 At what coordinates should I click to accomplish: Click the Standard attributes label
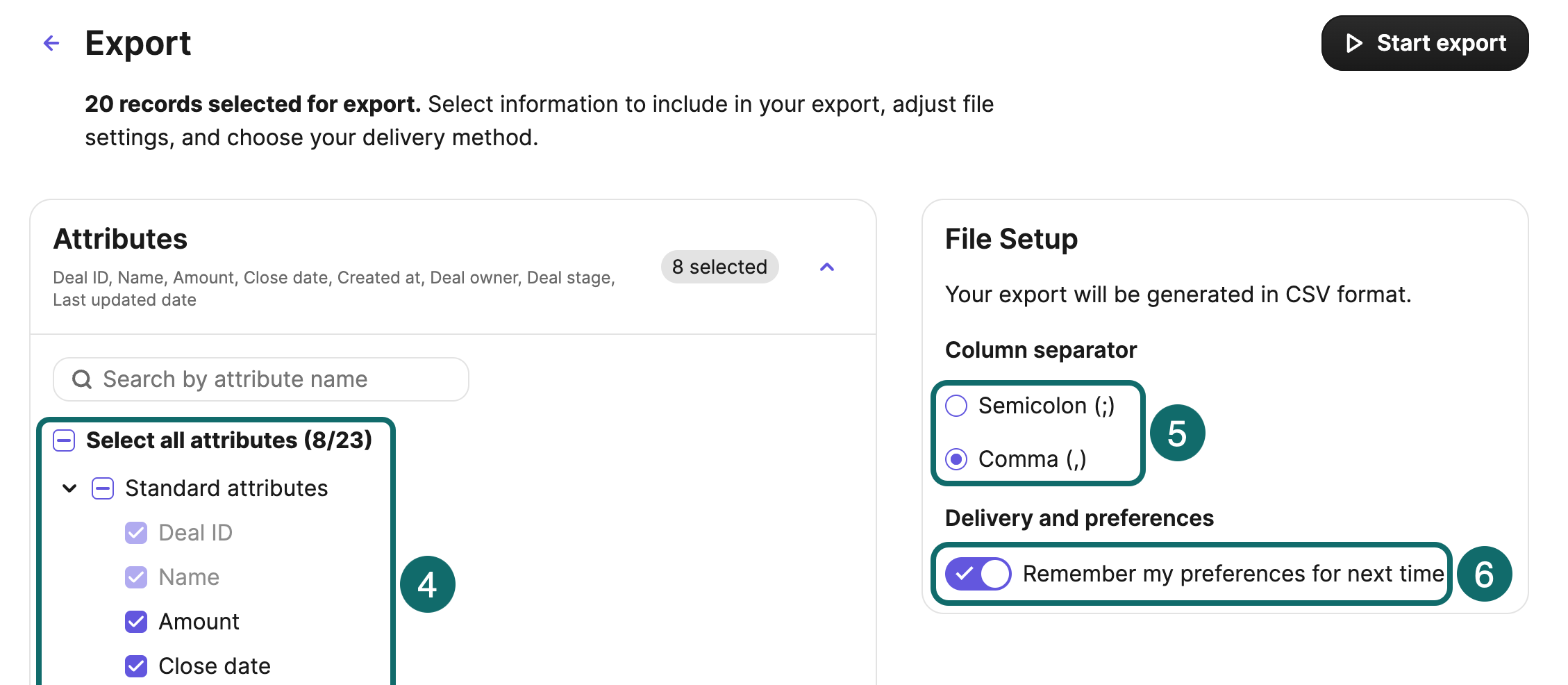tap(226, 488)
